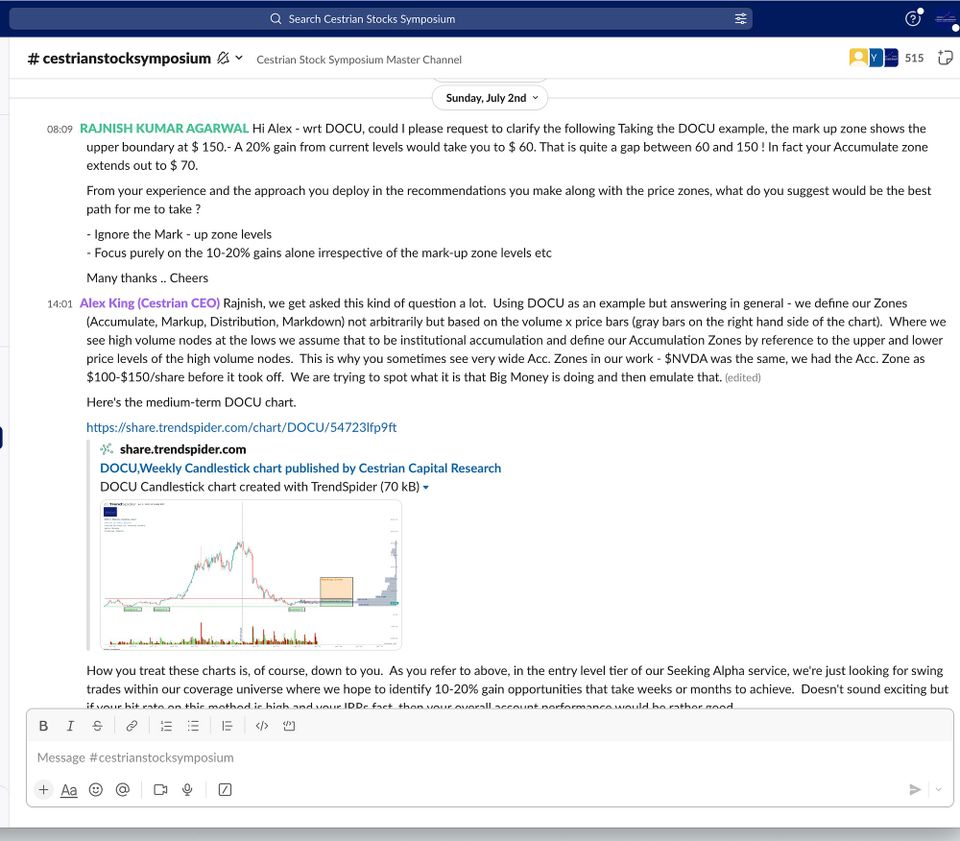Open DOCU Weekly Candlestick chart title link
Screen dimensions: 960x841
click(300, 468)
